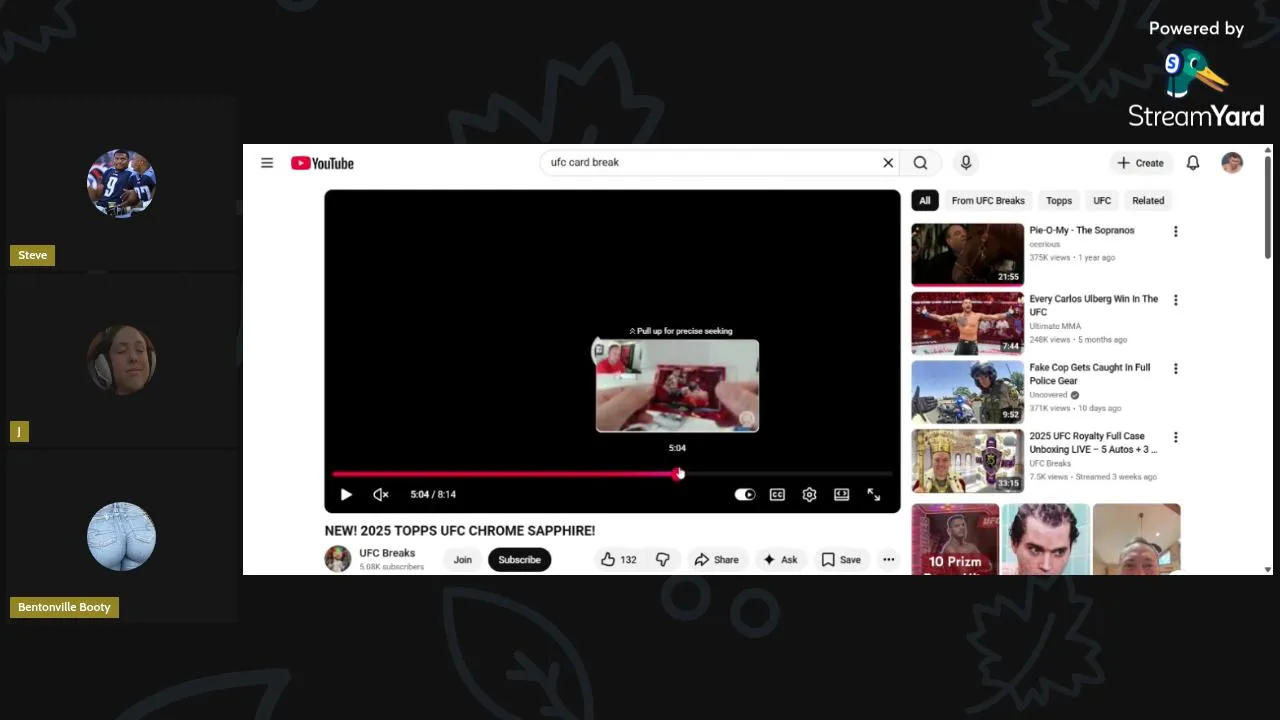Screen dimensions: 1280x720
Task: Click the page scrollbar up arrow
Action: coord(1268,150)
